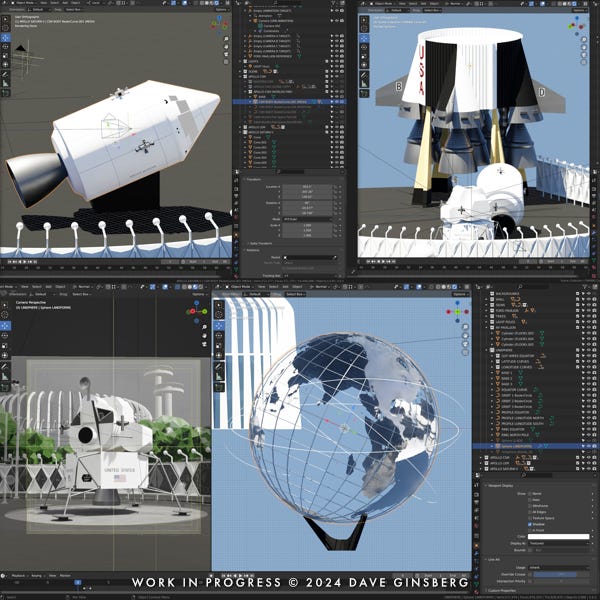This screenshot has width=600, height=600.
Task: Select Box tool in the command module viewport
Action: 5,19
